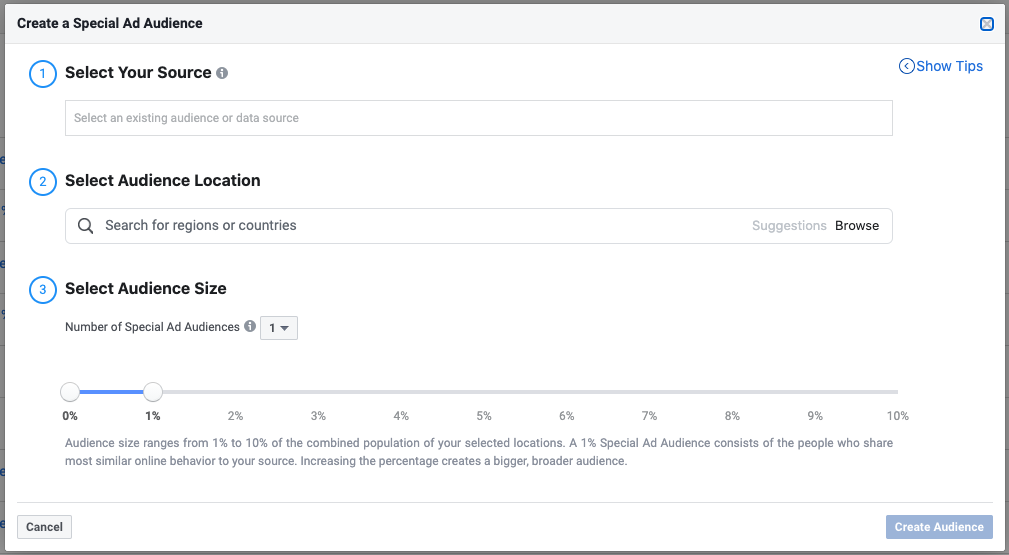This screenshot has height=555, width=1009.
Task: Click the Create Audience button
Action: (x=939, y=527)
